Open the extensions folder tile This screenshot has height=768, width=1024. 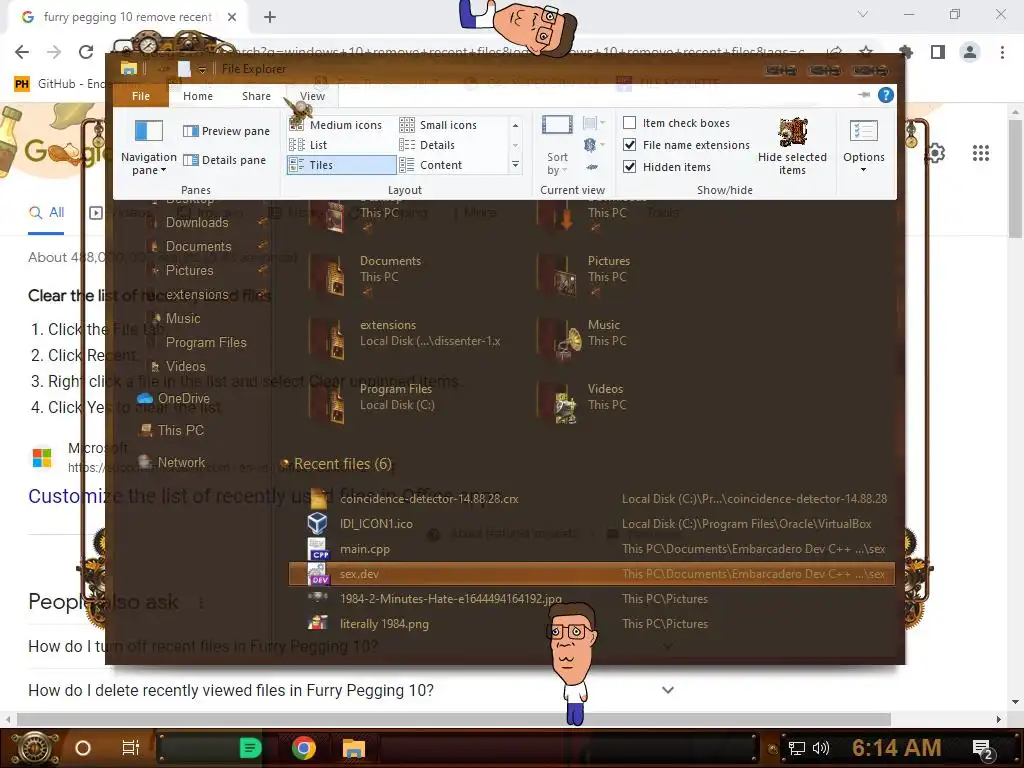(x=405, y=340)
